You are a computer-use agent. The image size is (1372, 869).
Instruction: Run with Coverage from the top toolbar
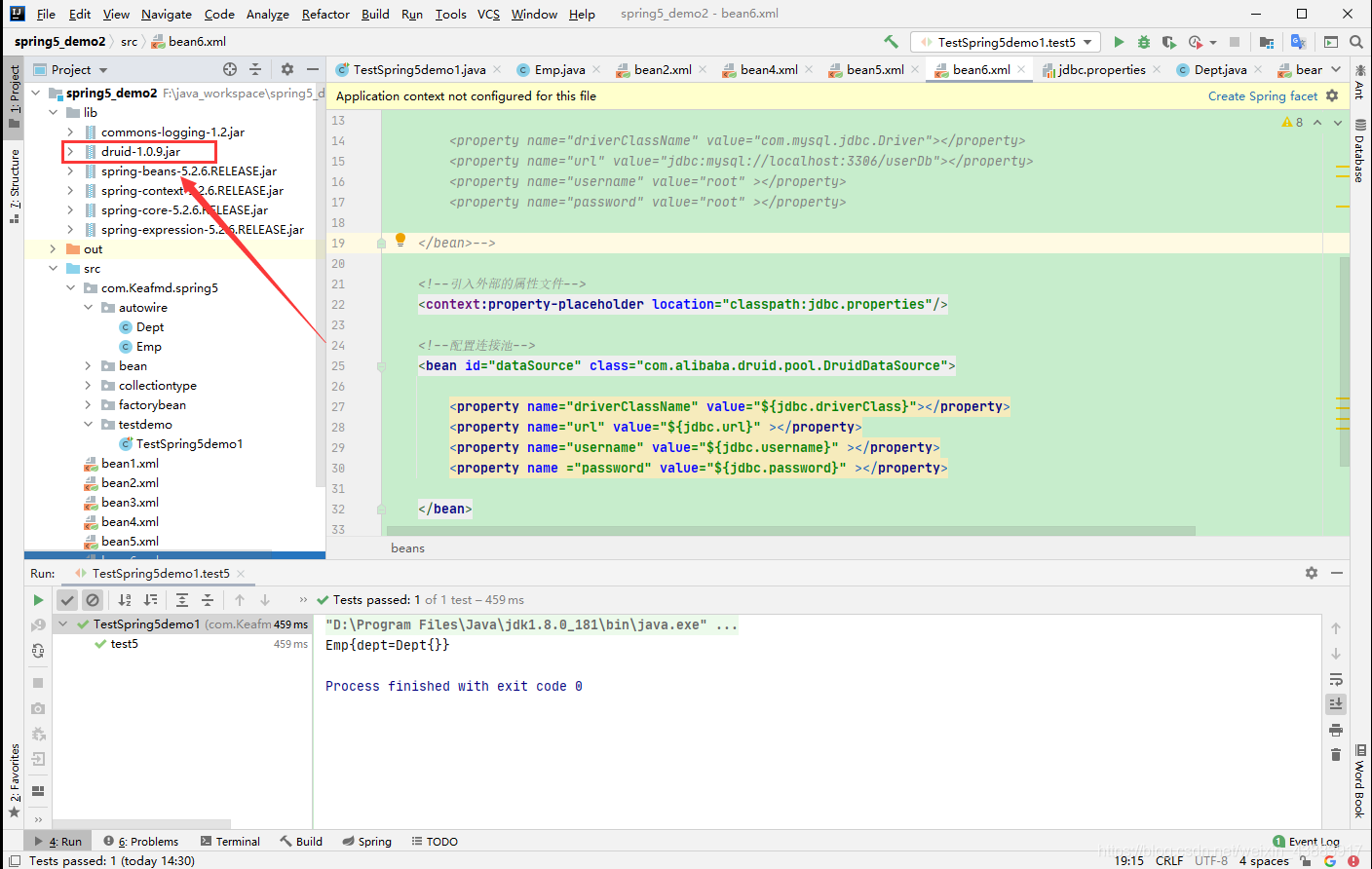click(x=1169, y=42)
